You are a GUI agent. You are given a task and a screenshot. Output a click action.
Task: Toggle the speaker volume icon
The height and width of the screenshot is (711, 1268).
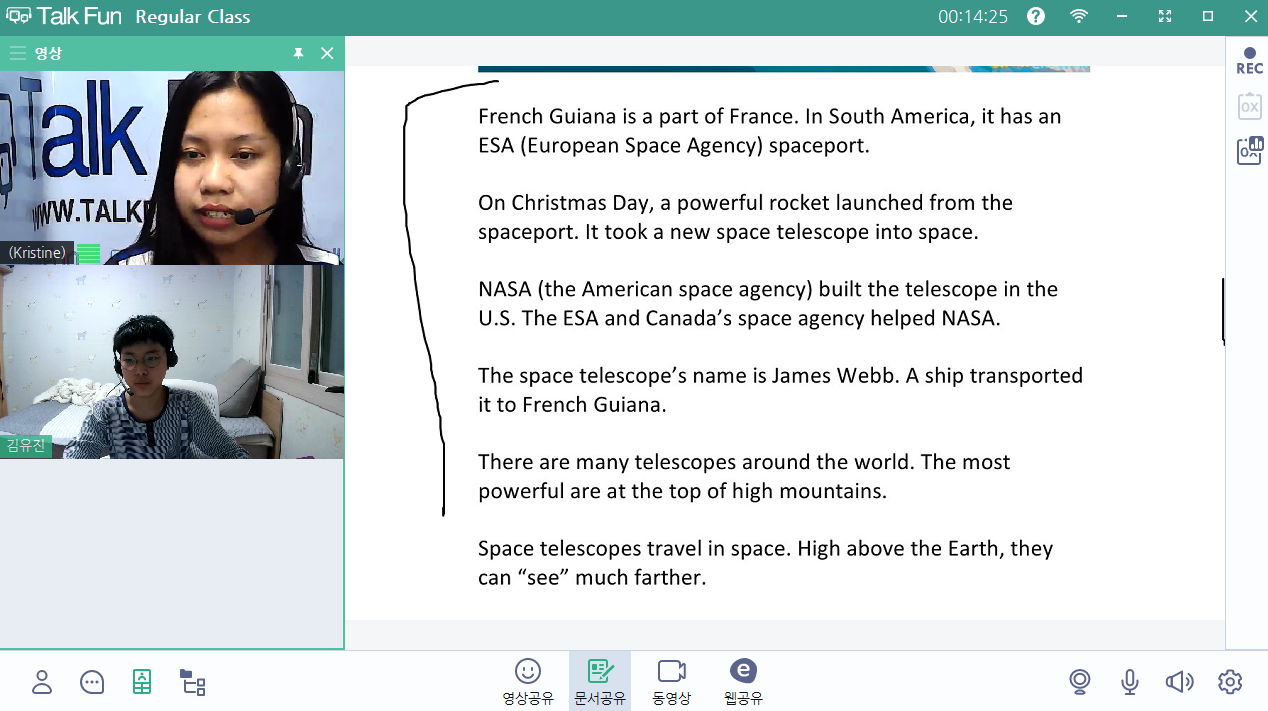coord(1179,682)
